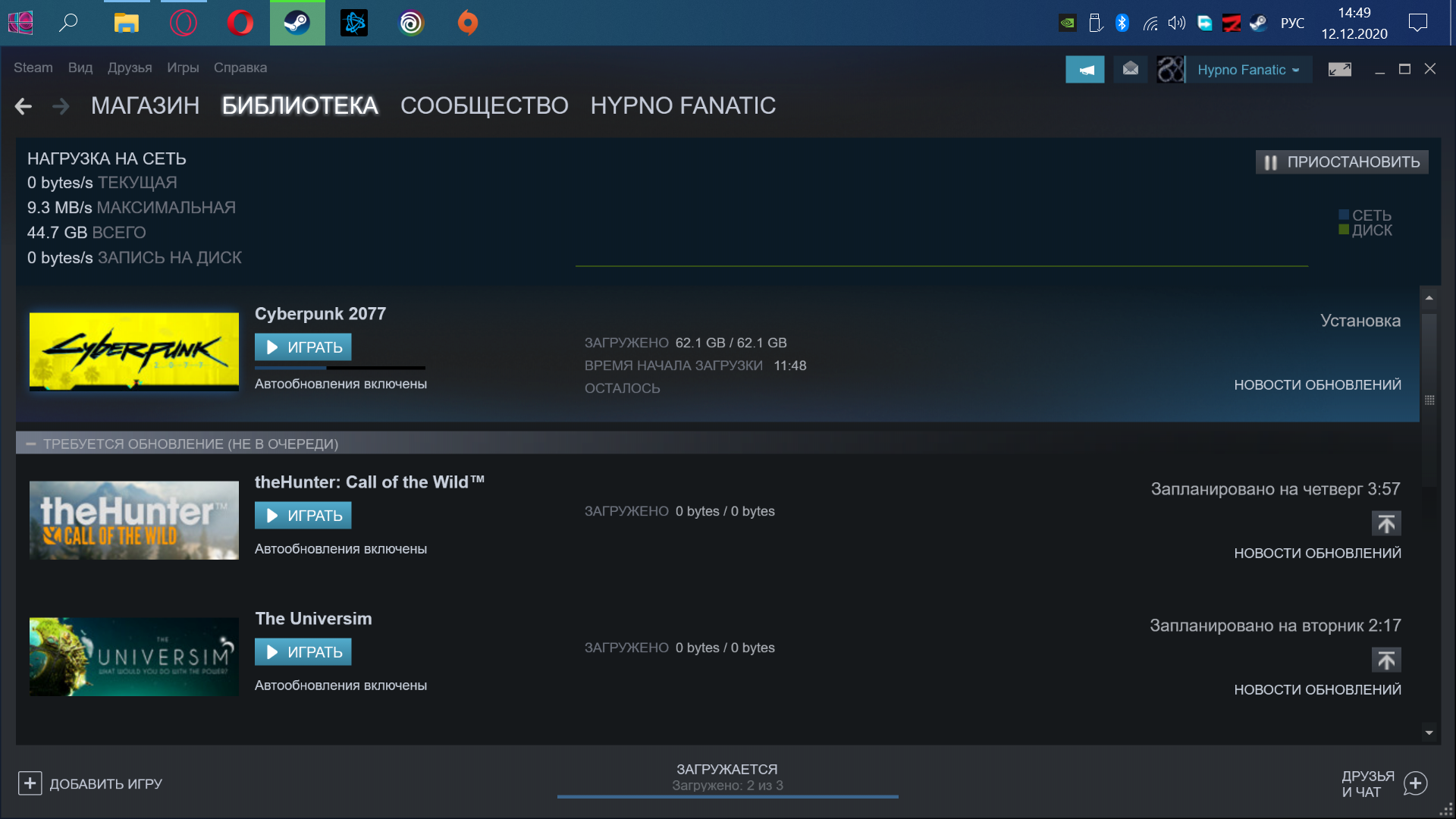The width and height of the screenshot is (1456, 819).
Task: Open the Игры menu
Action: 183,67
